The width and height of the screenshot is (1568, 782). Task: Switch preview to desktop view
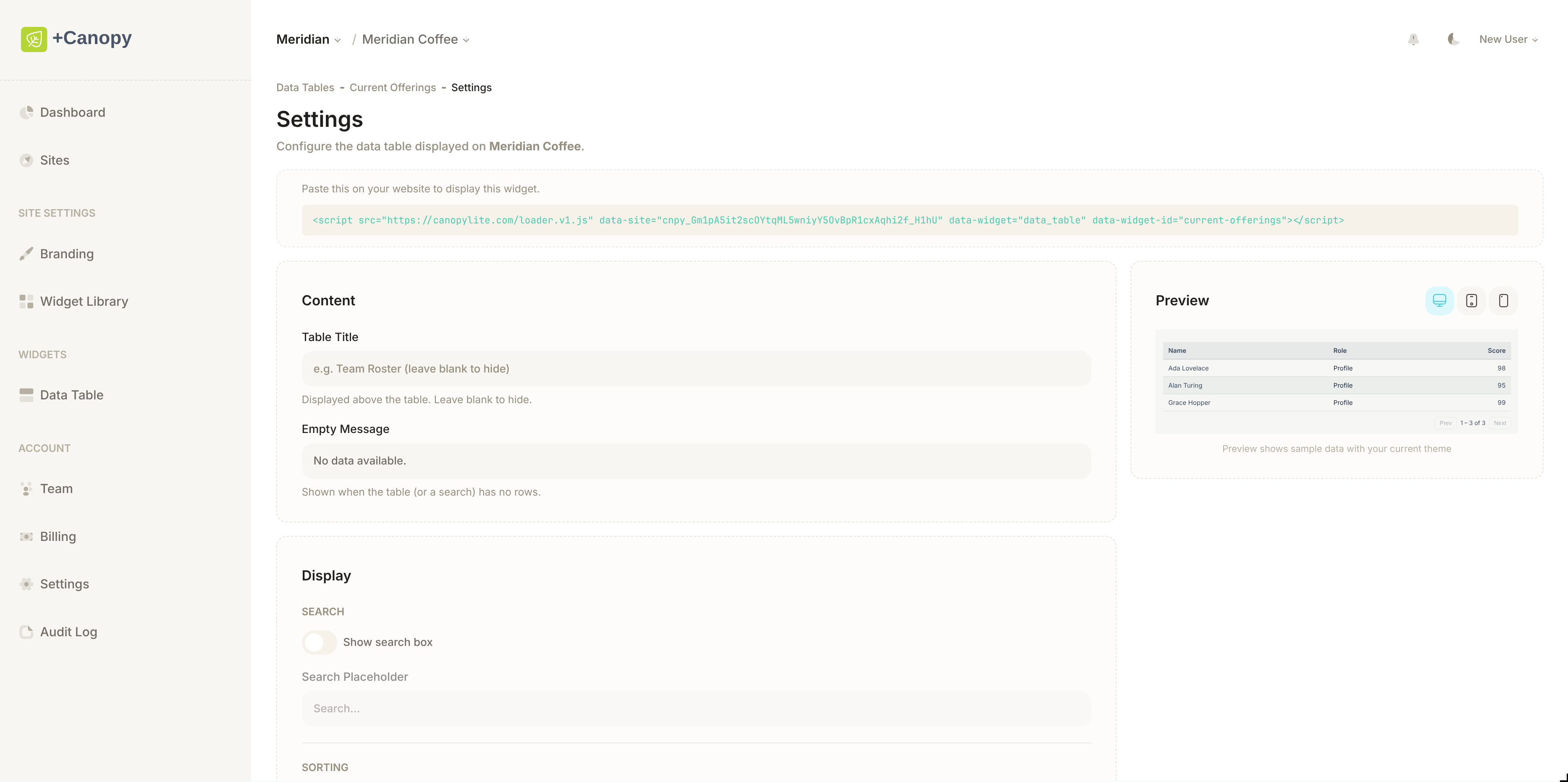pyautogui.click(x=1440, y=301)
